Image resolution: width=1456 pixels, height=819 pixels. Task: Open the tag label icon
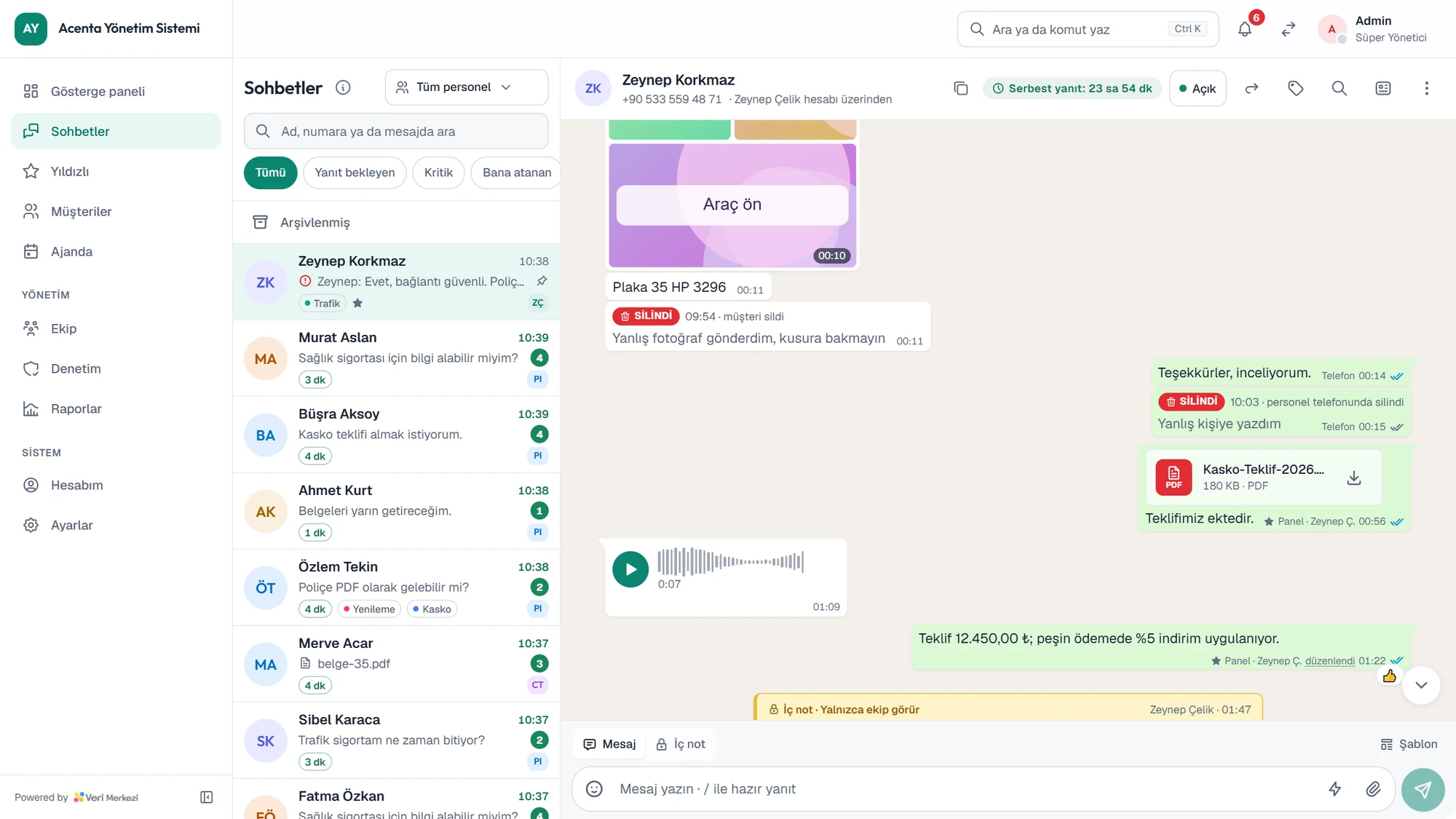coord(1296,88)
